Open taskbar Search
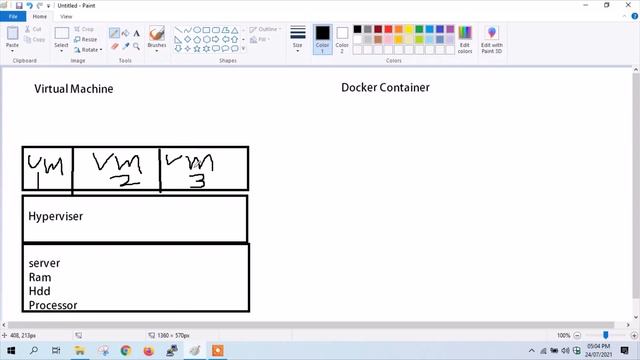The image size is (640, 360). [34, 351]
